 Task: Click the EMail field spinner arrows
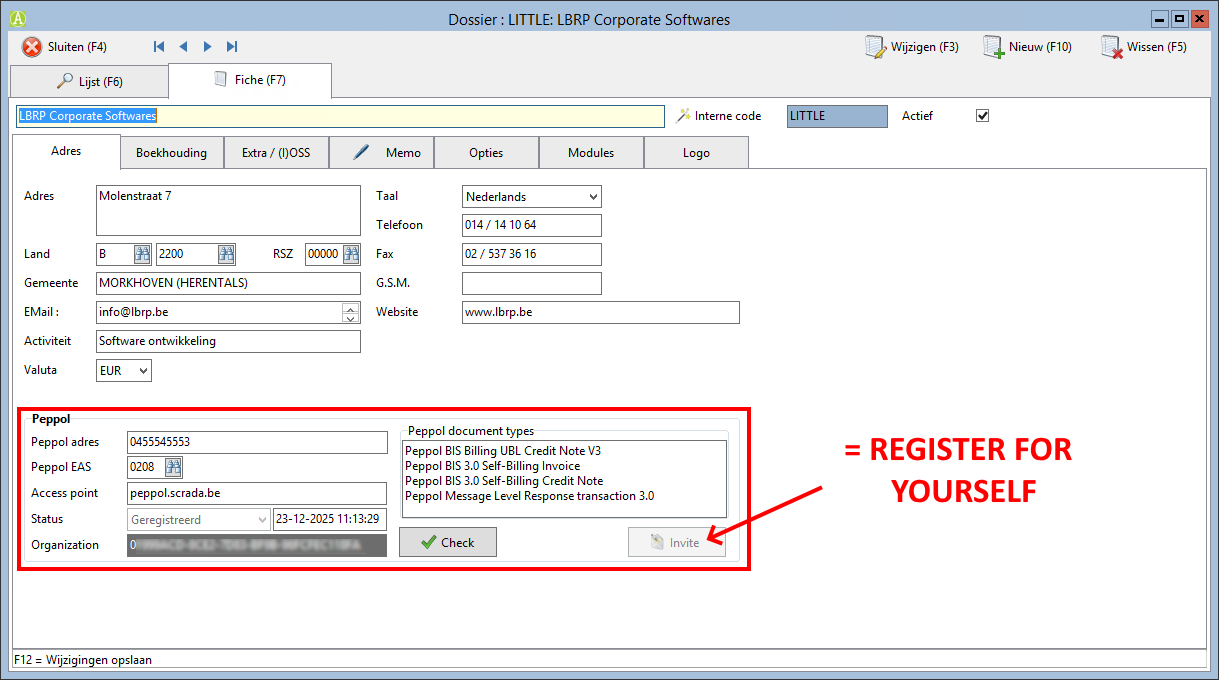pyautogui.click(x=351, y=313)
